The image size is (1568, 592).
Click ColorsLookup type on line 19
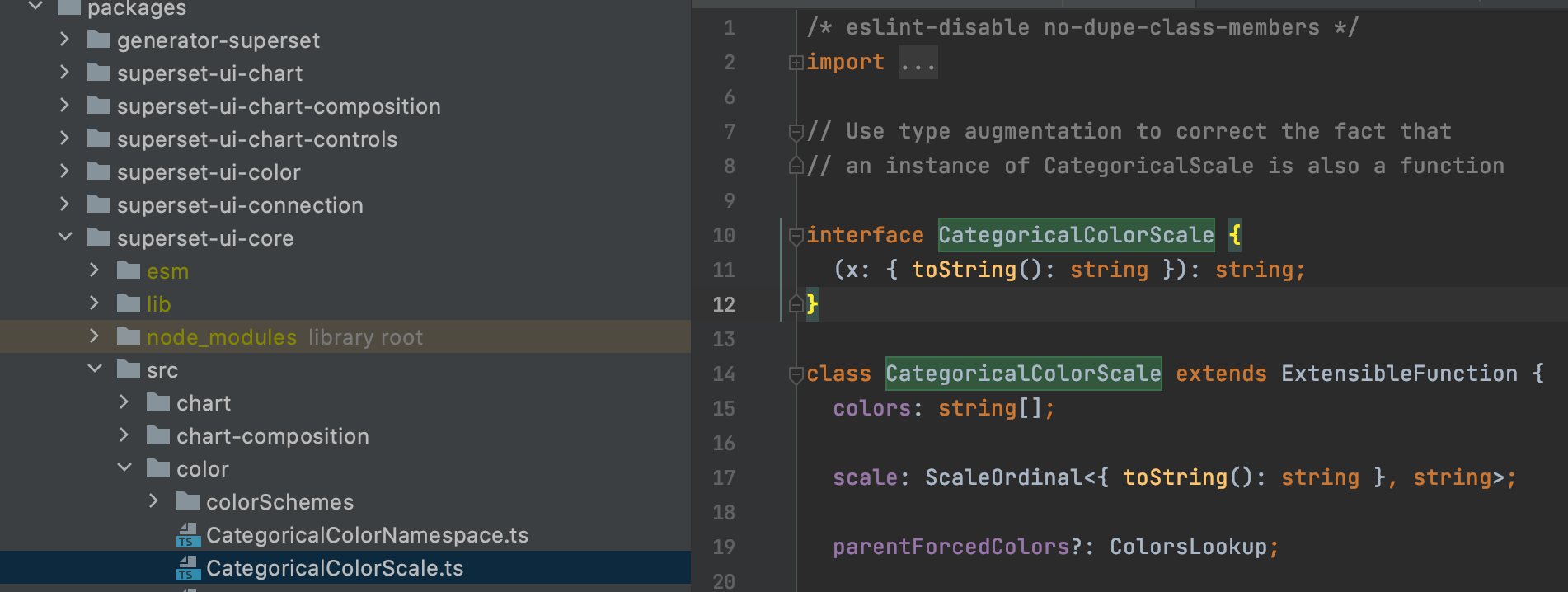pos(1188,547)
